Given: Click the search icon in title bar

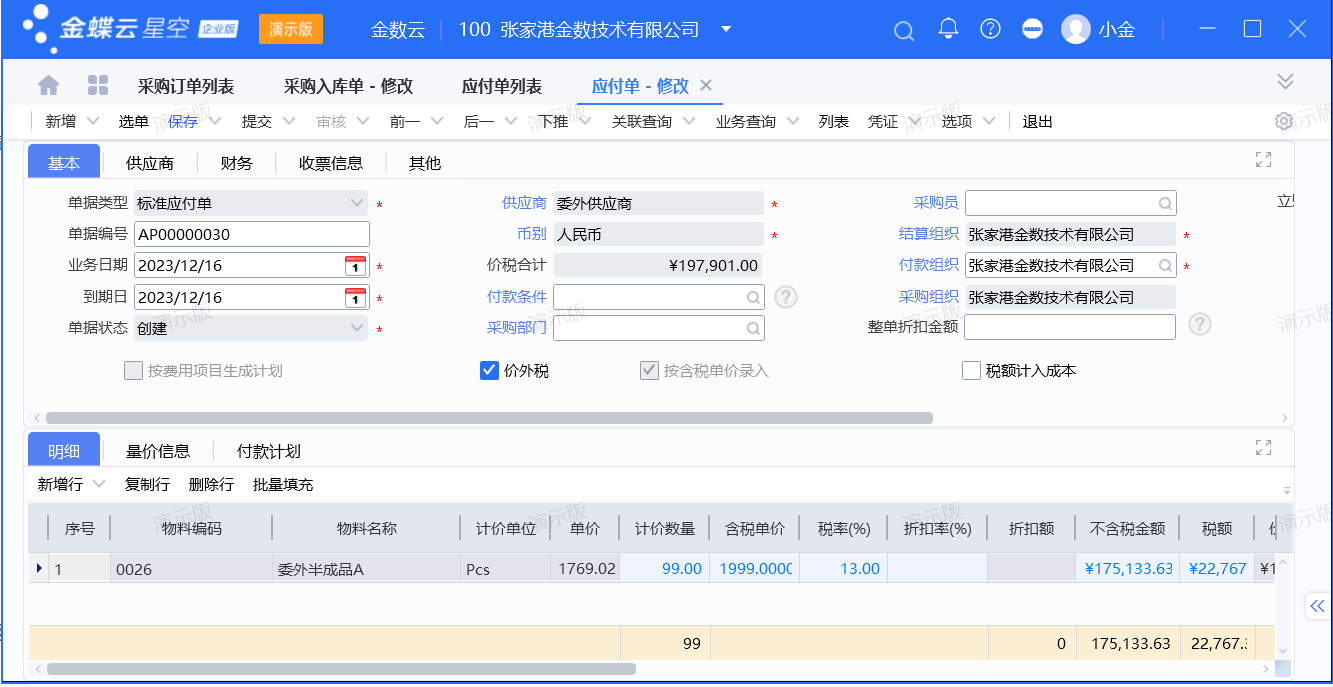Looking at the screenshot, I should tap(904, 30).
